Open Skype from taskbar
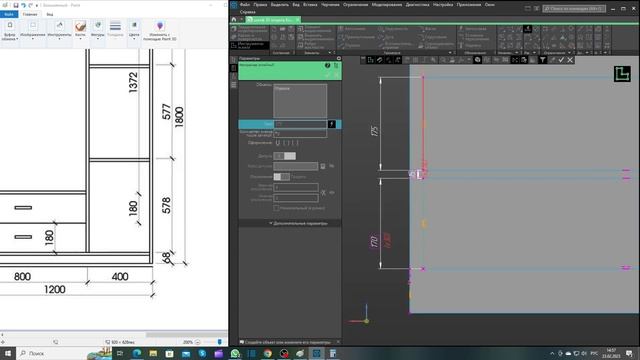 pos(202,353)
